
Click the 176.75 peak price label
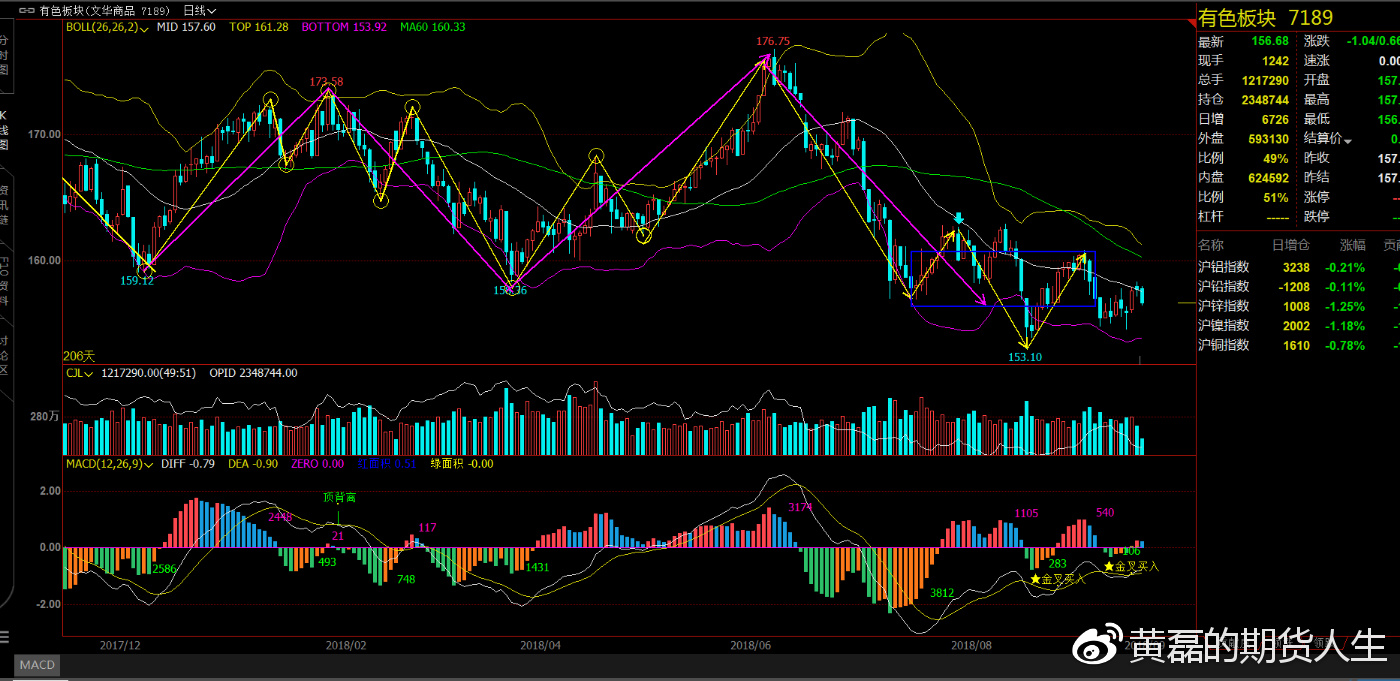point(773,42)
